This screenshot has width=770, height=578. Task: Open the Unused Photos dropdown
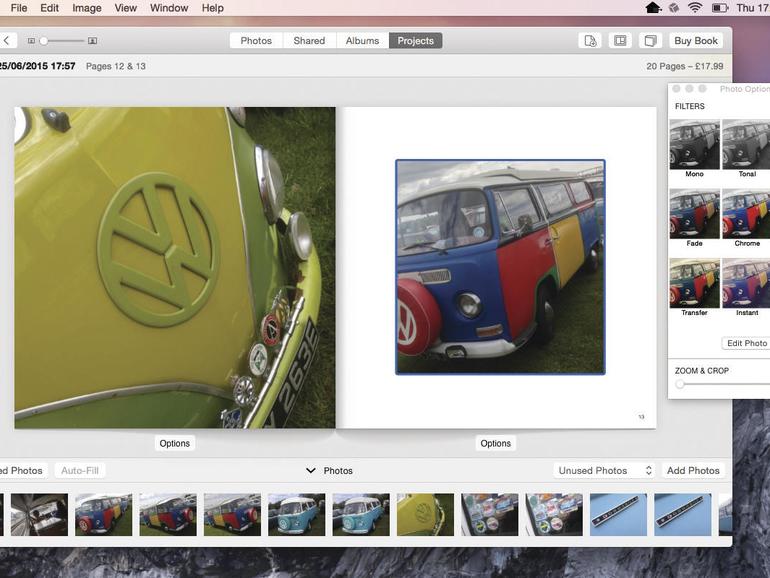point(605,470)
